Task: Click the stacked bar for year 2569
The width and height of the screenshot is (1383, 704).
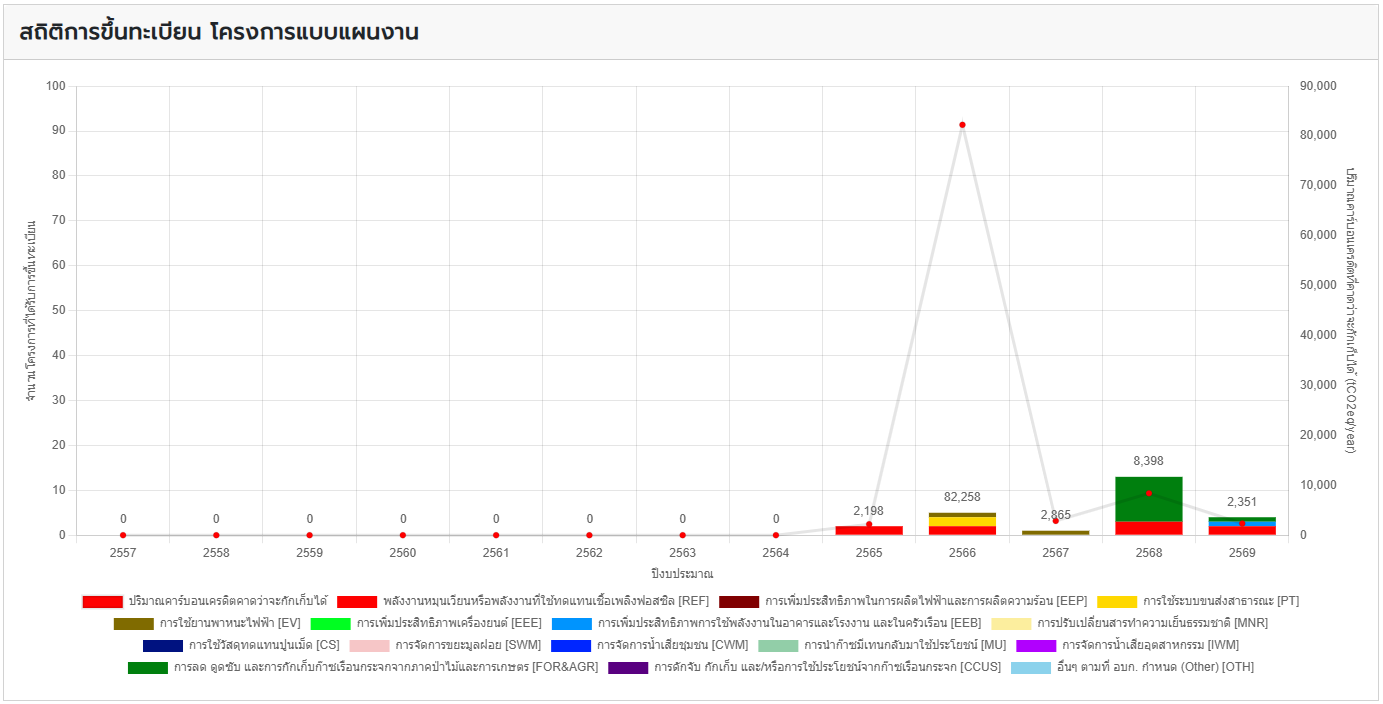Action: click(x=1242, y=527)
